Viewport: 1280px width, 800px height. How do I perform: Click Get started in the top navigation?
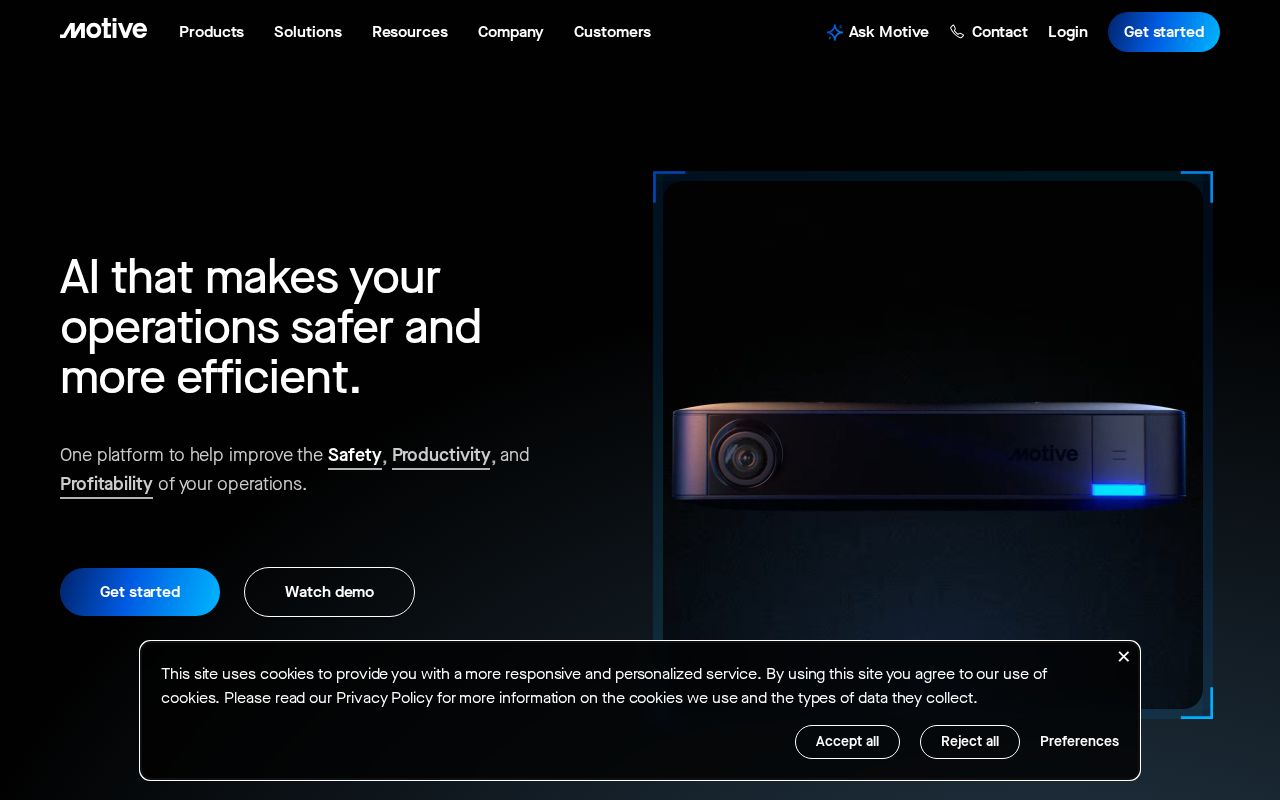click(1163, 32)
